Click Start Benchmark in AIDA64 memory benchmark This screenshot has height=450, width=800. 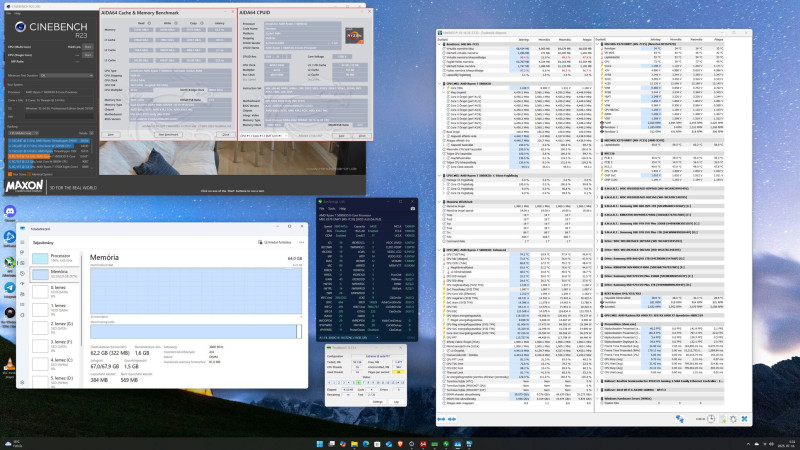coord(168,134)
